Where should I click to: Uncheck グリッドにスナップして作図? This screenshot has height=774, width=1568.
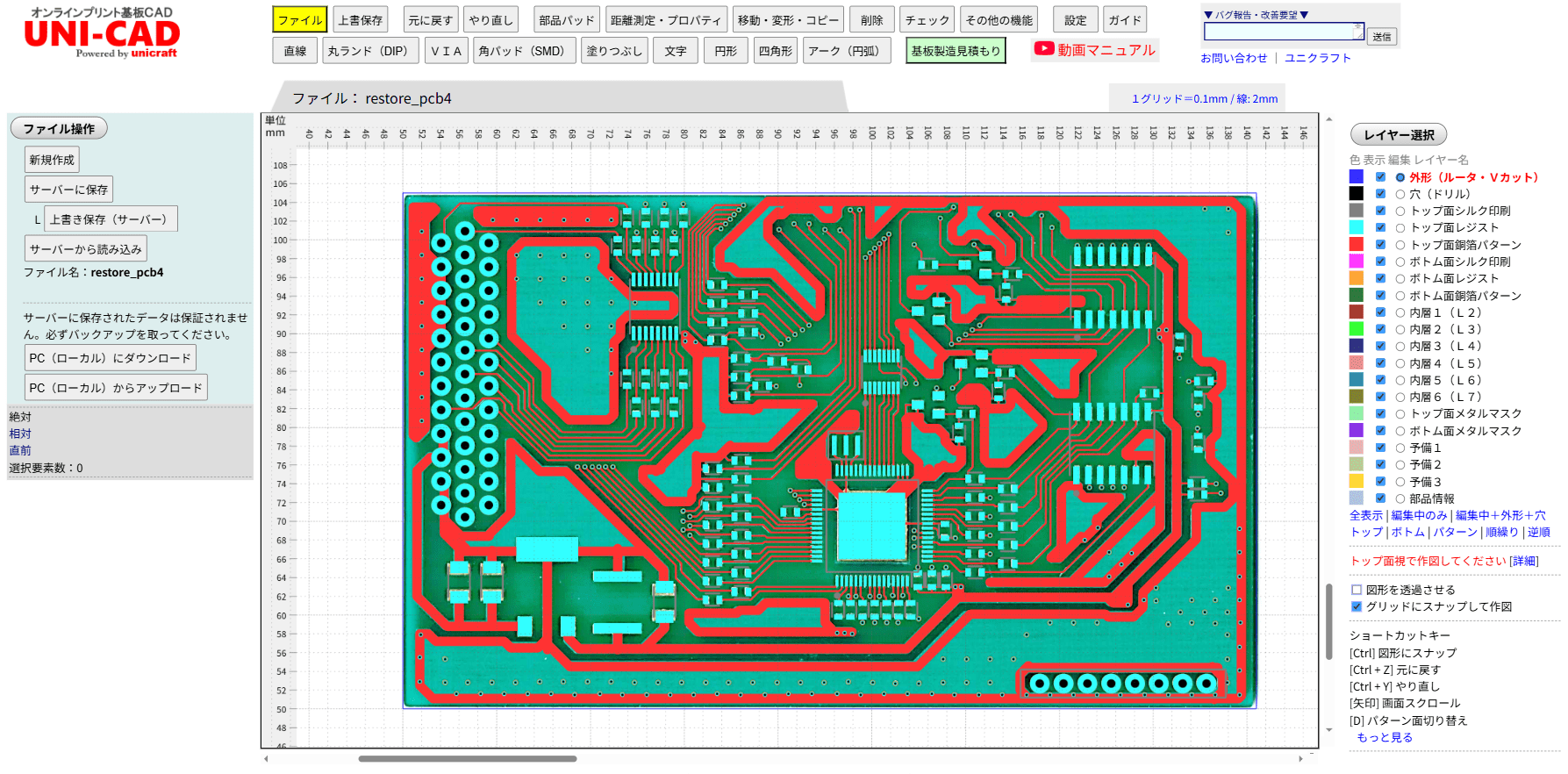point(1357,606)
